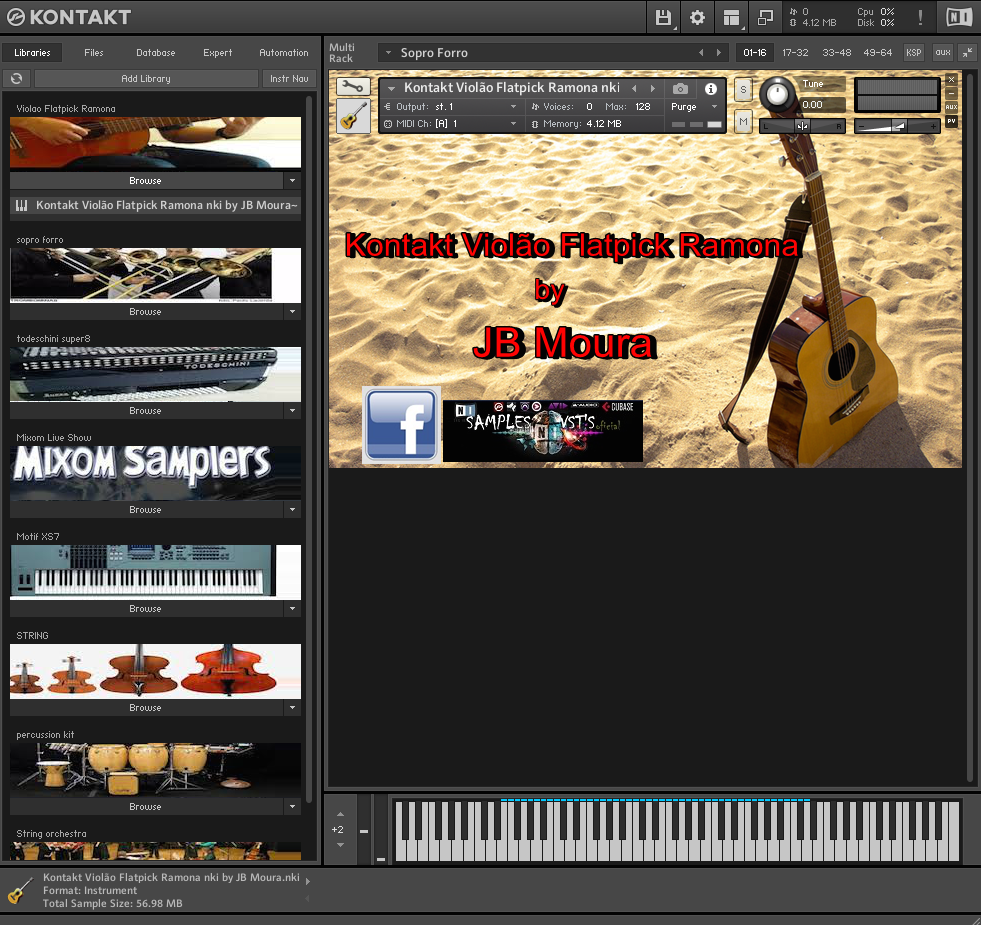Open snapshot view camera icon

tap(680, 89)
